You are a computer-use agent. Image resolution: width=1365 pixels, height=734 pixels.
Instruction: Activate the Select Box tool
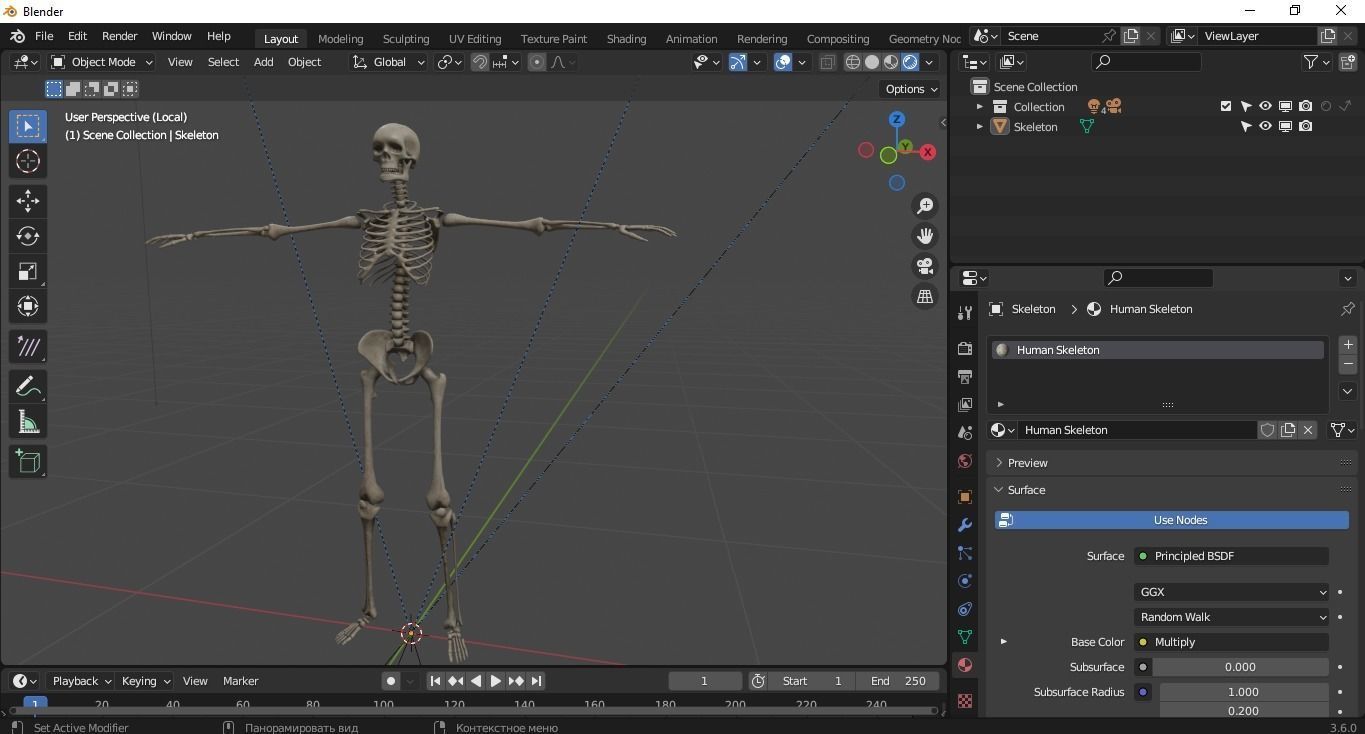pos(28,126)
